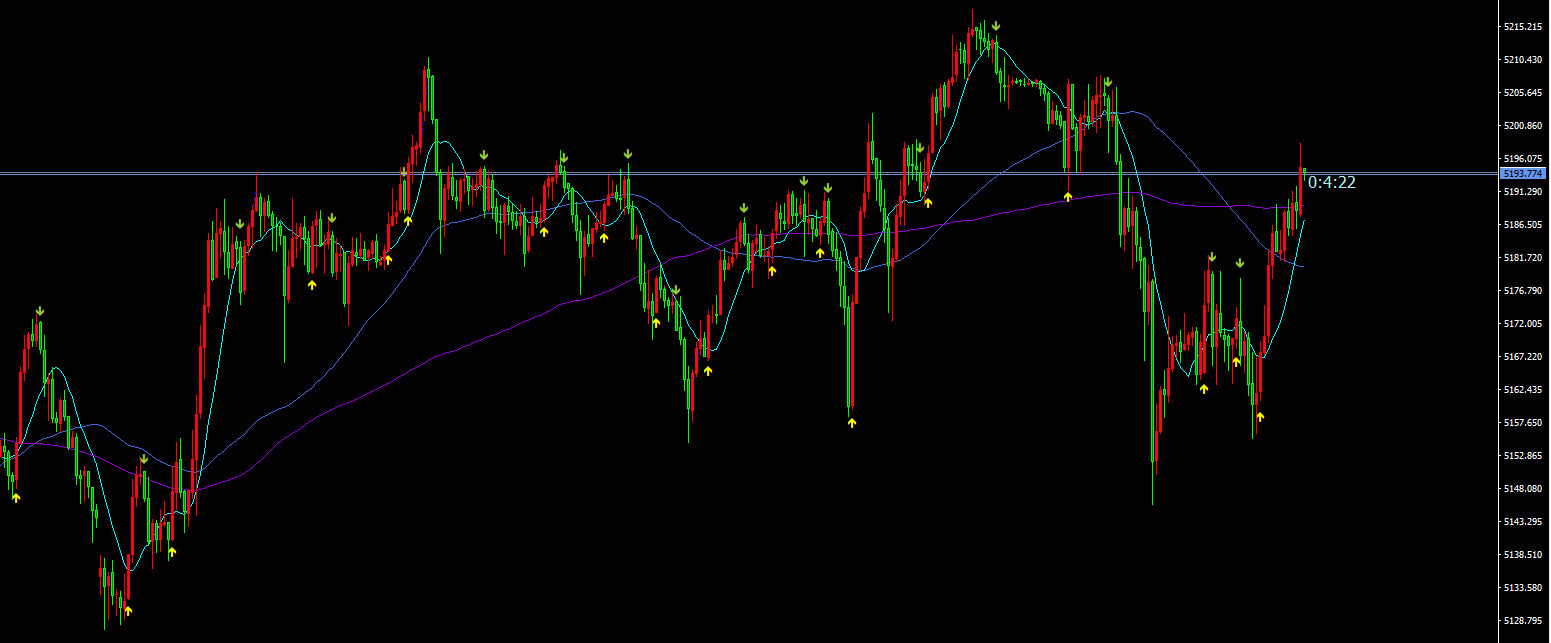Screen dimensions: 1551x643
Task: Click the 5215.215 price axis label
Action: pyautogui.click(x=1522, y=27)
